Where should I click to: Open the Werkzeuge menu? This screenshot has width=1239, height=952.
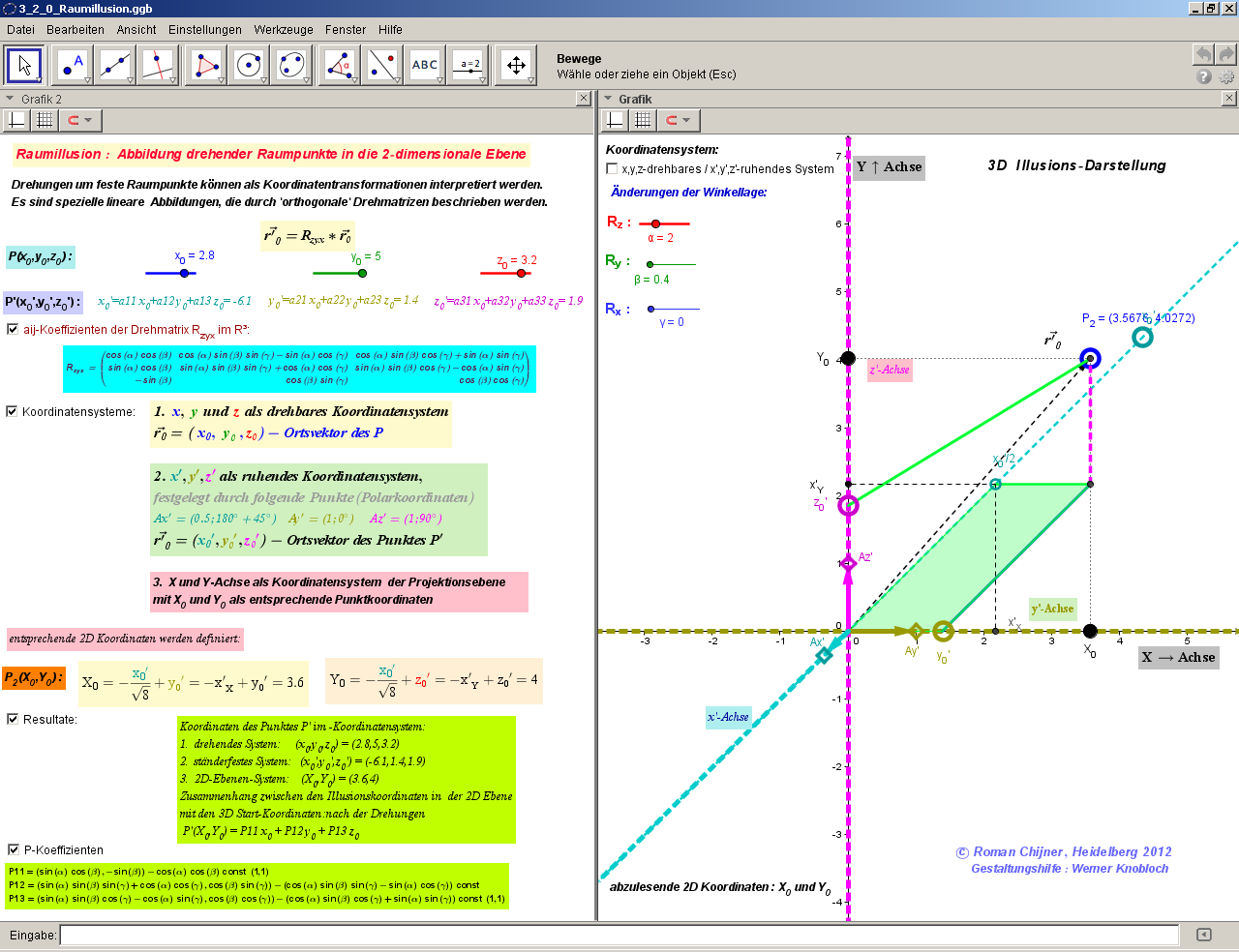coord(284,30)
